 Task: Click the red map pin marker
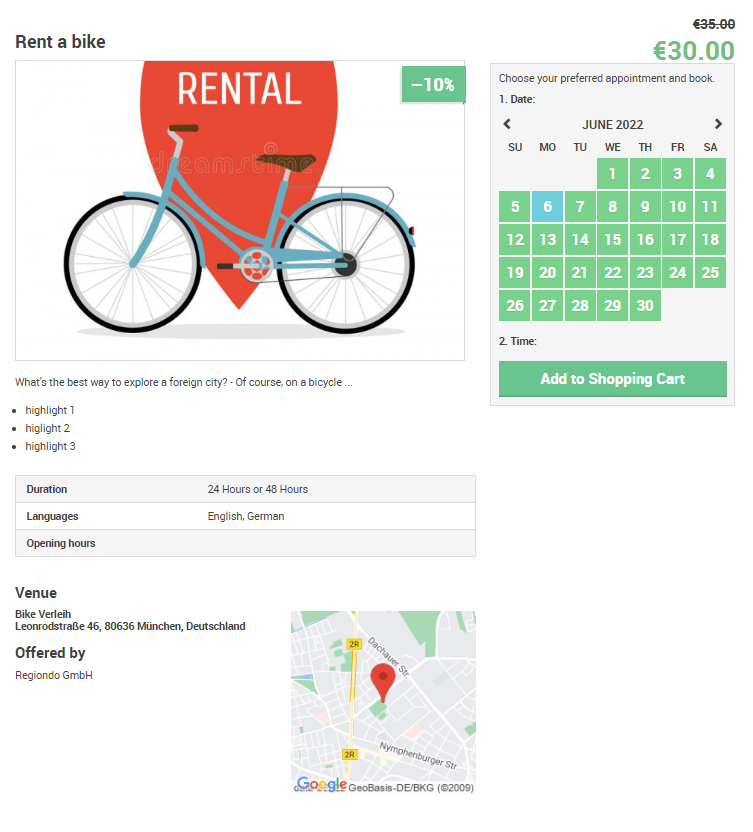click(x=383, y=682)
